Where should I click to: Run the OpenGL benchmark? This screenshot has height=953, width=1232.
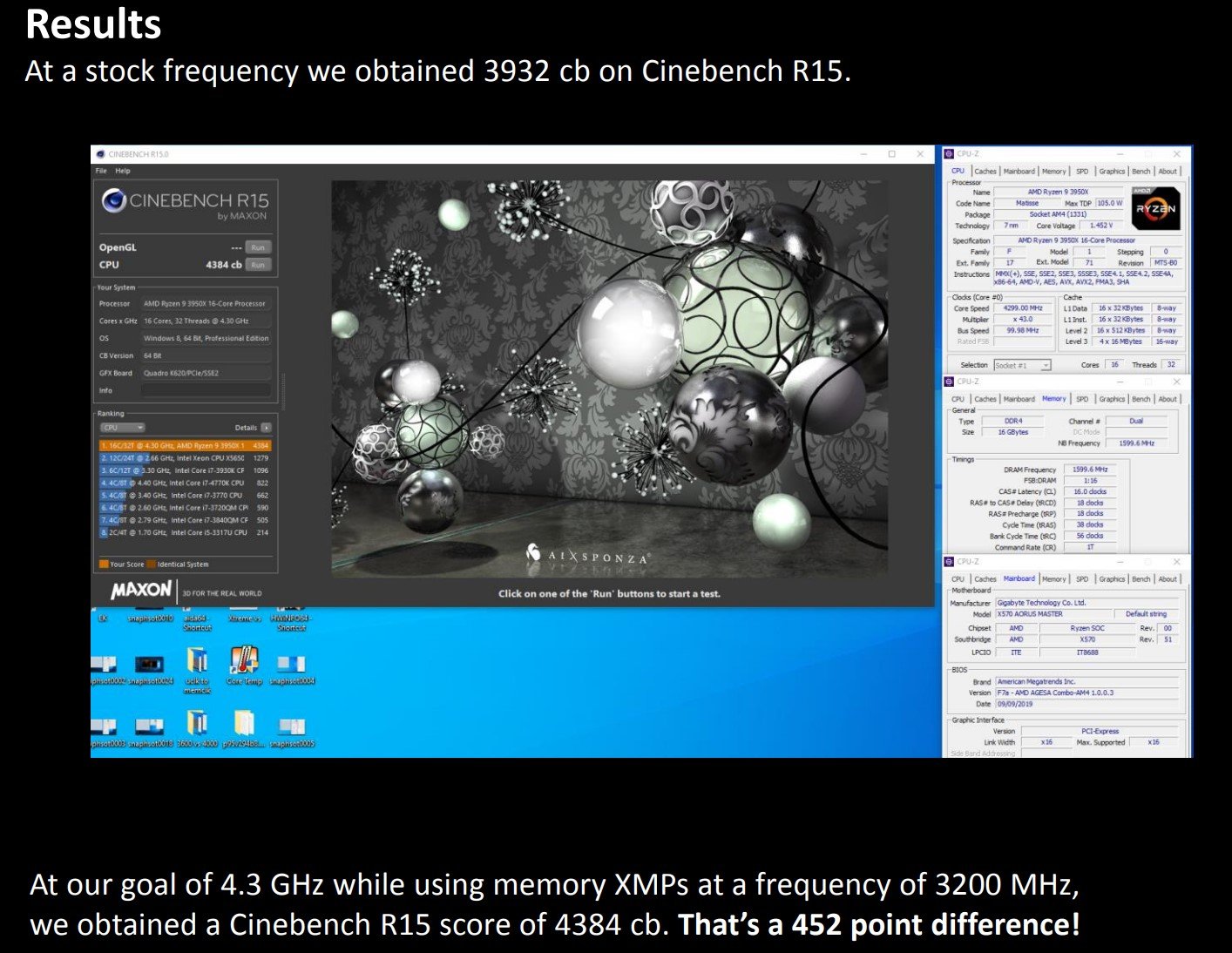tap(258, 247)
